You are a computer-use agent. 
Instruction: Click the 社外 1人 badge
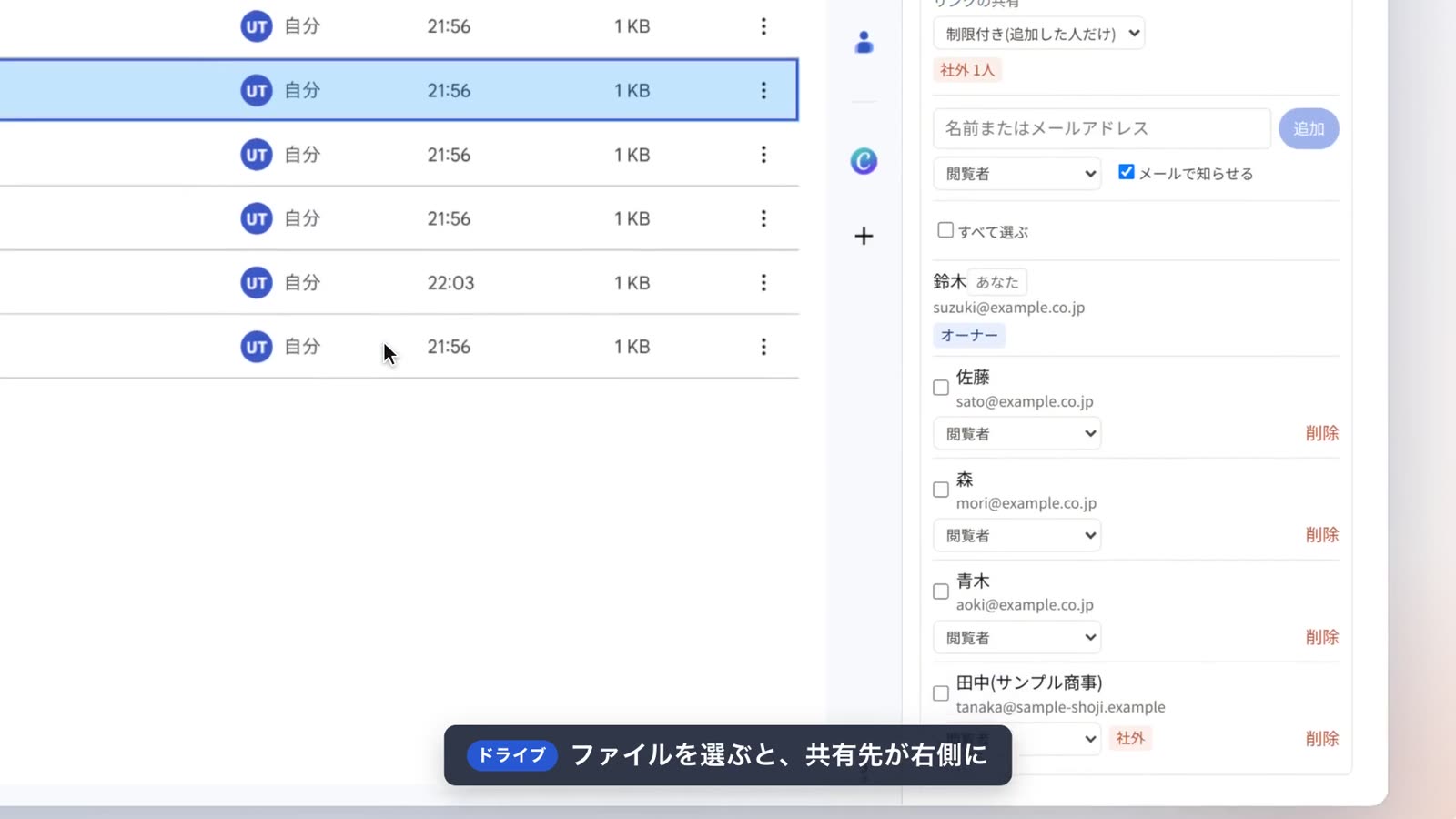point(967,70)
